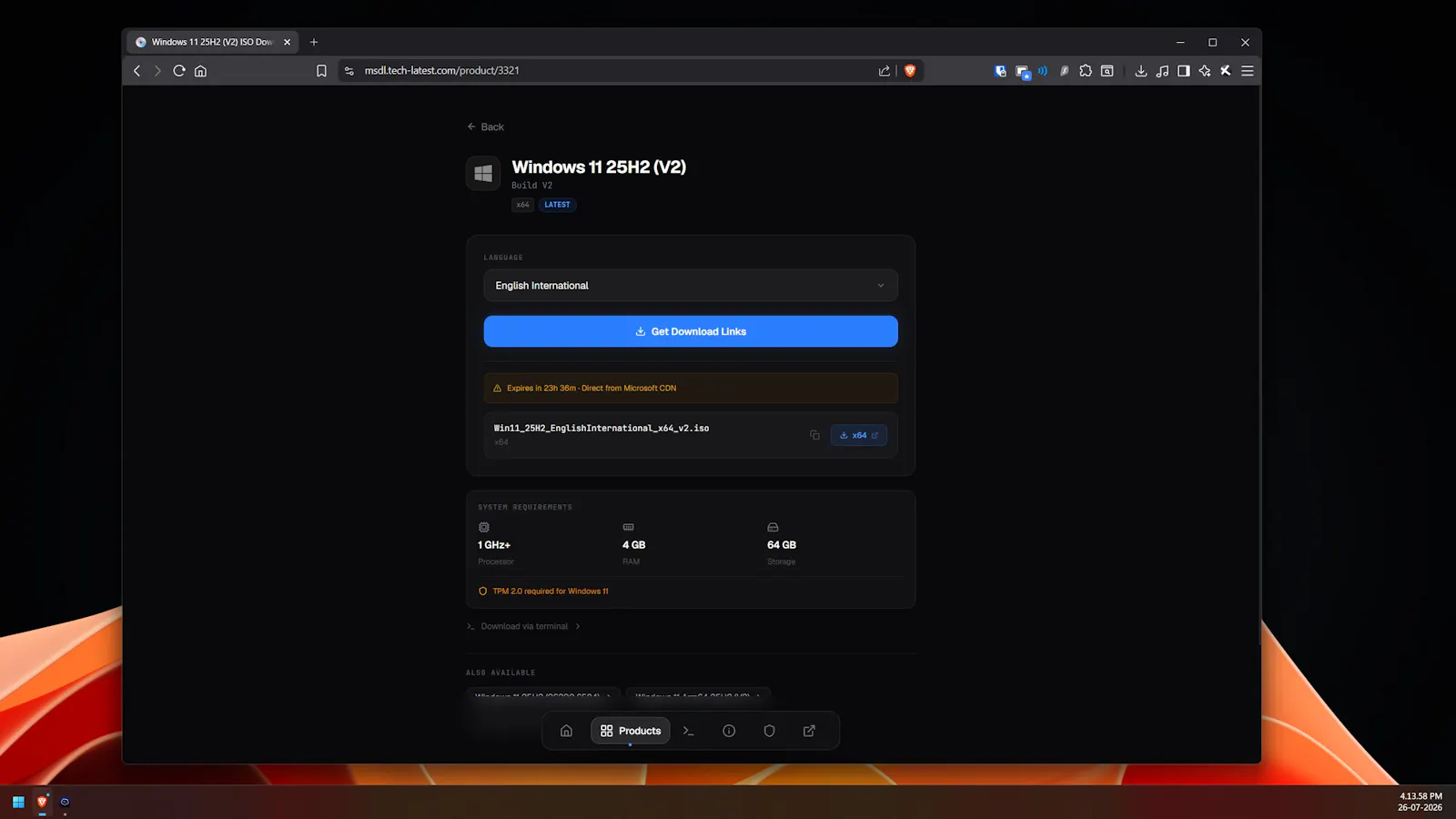Viewport: 1456px width, 819px height.
Task: Click the x64 architecture tag
Action: (522, 205)
